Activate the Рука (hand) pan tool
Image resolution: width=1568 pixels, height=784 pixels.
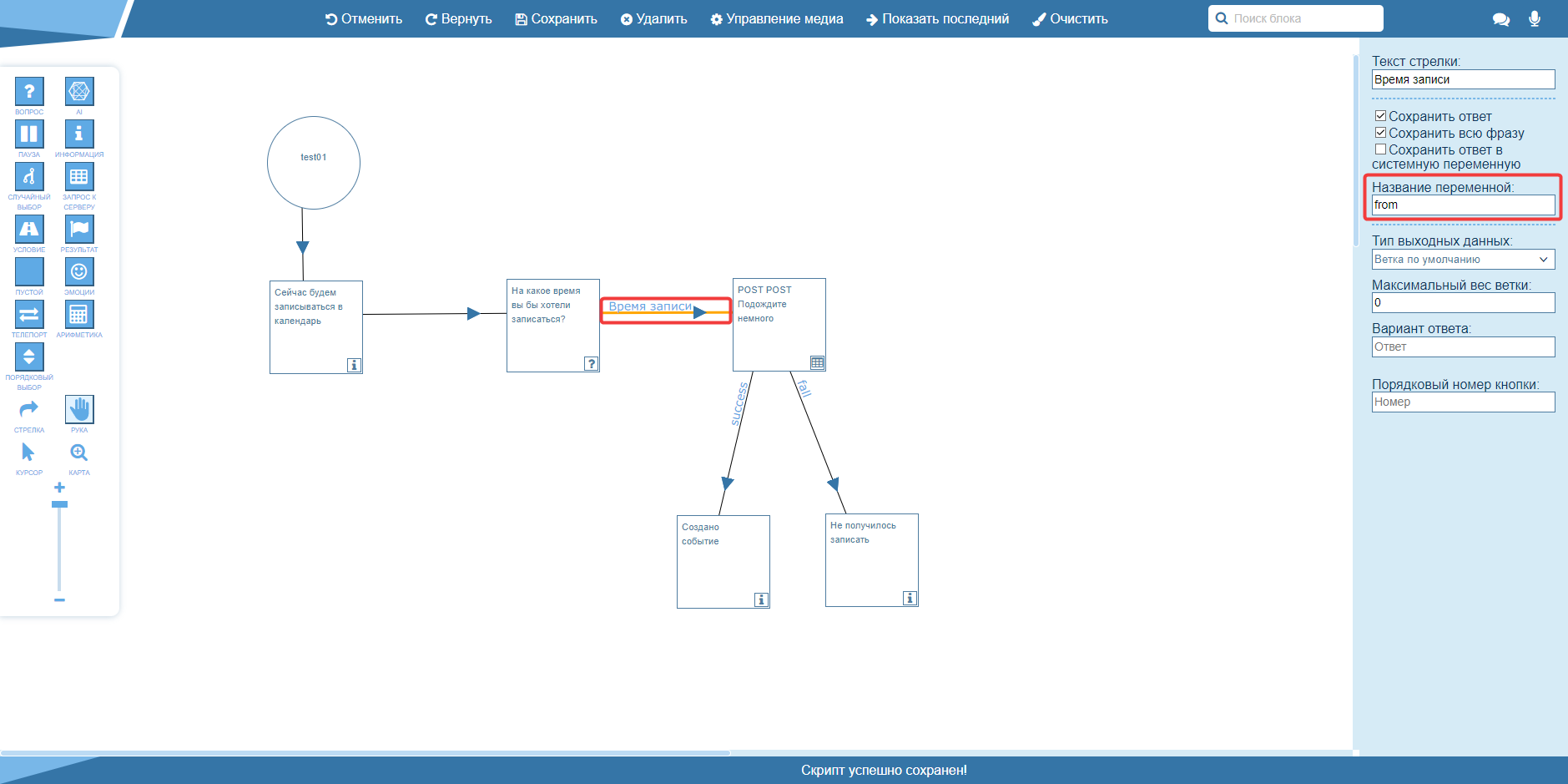coord(79,409)
